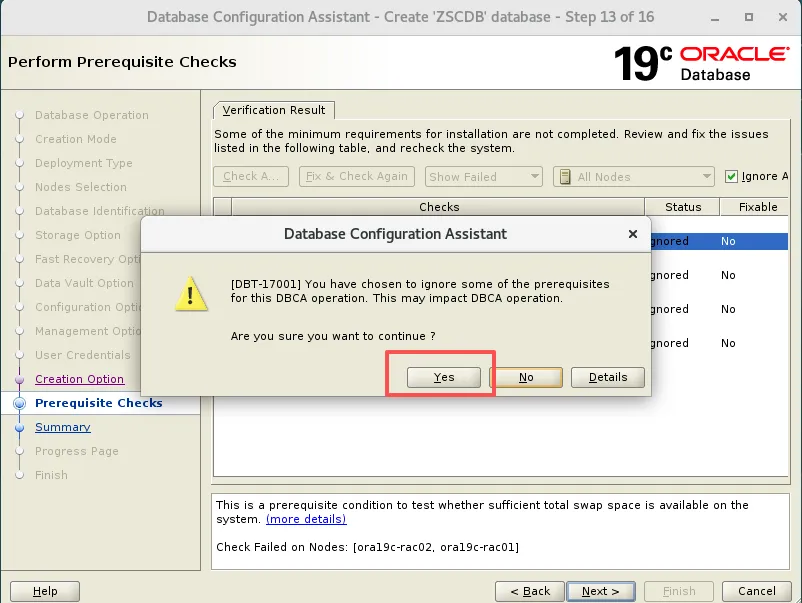Click the fourth row Ignored status cell
Viewport: 802px width, 603px height.
(670, 343)
